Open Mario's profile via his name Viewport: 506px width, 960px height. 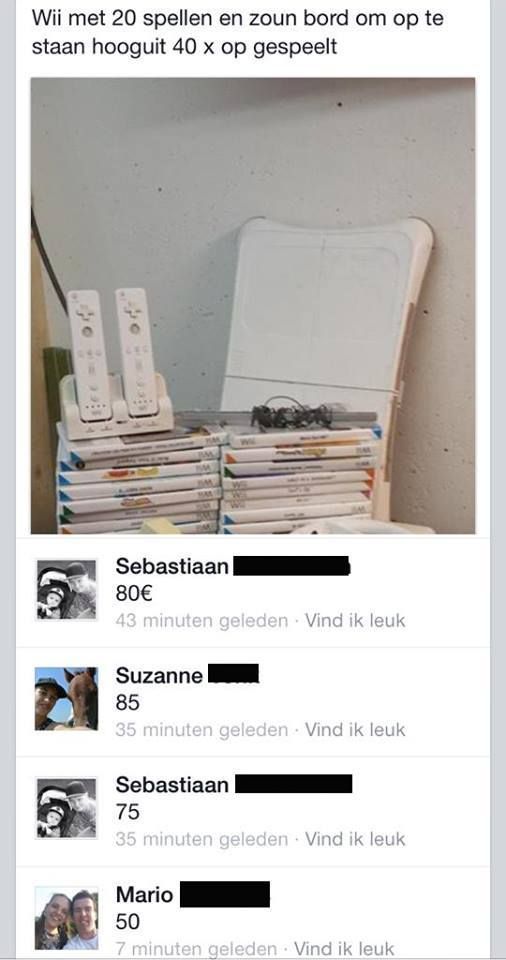(x=145, y=894)
